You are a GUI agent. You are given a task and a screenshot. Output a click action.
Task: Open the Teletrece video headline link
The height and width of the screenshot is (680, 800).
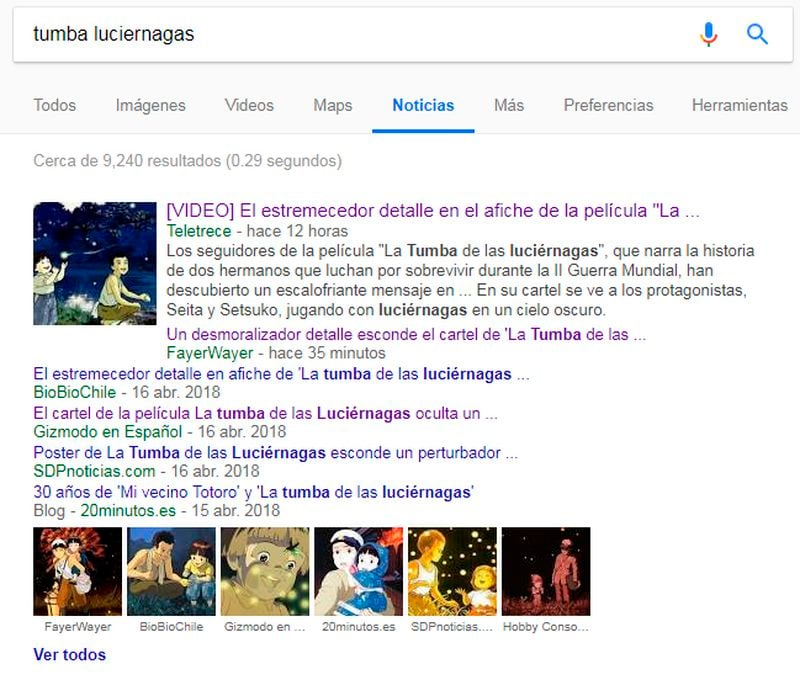tap(433, 211)
